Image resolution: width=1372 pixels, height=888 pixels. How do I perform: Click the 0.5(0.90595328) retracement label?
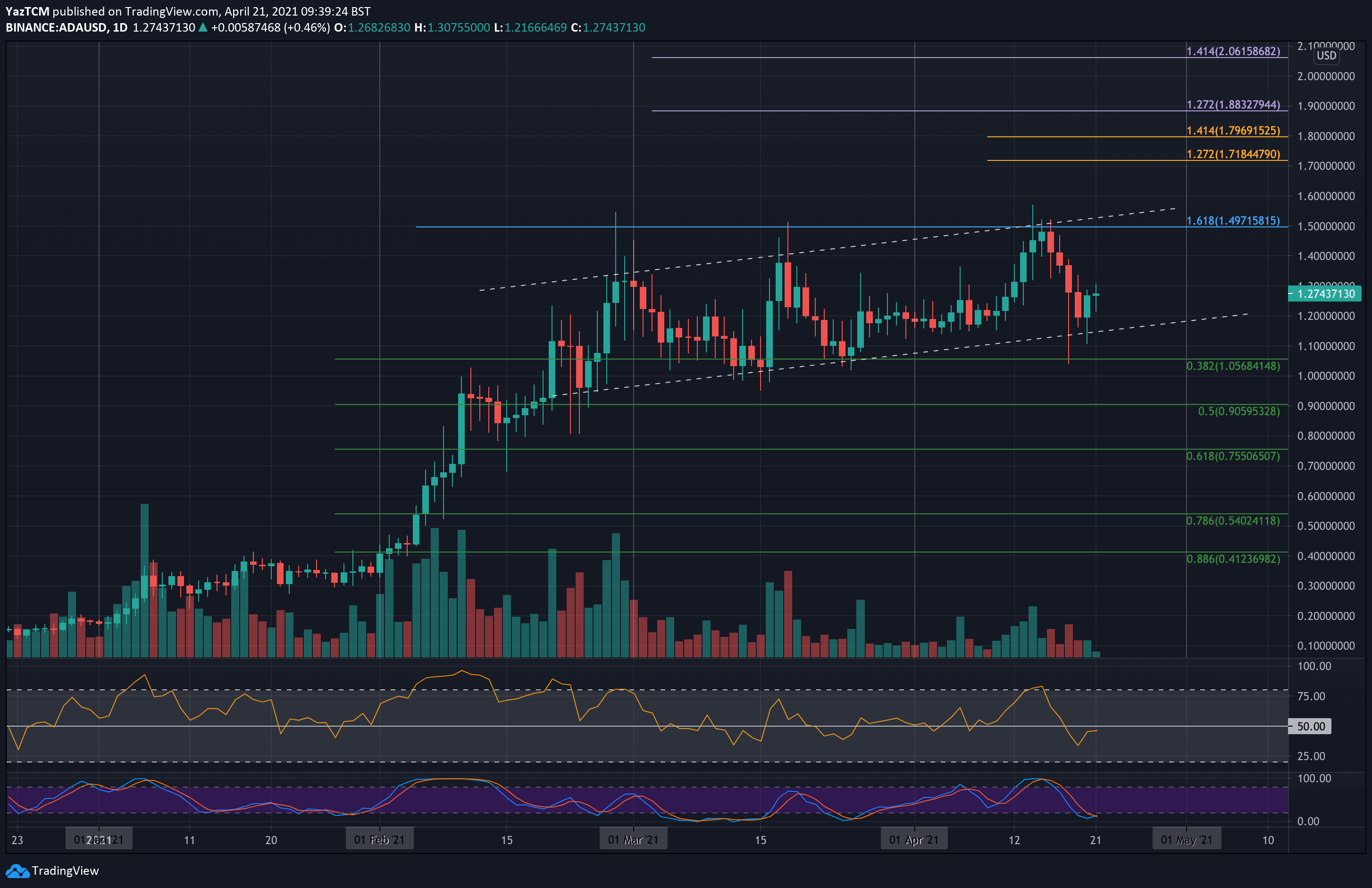click(x=1239, y=411)
